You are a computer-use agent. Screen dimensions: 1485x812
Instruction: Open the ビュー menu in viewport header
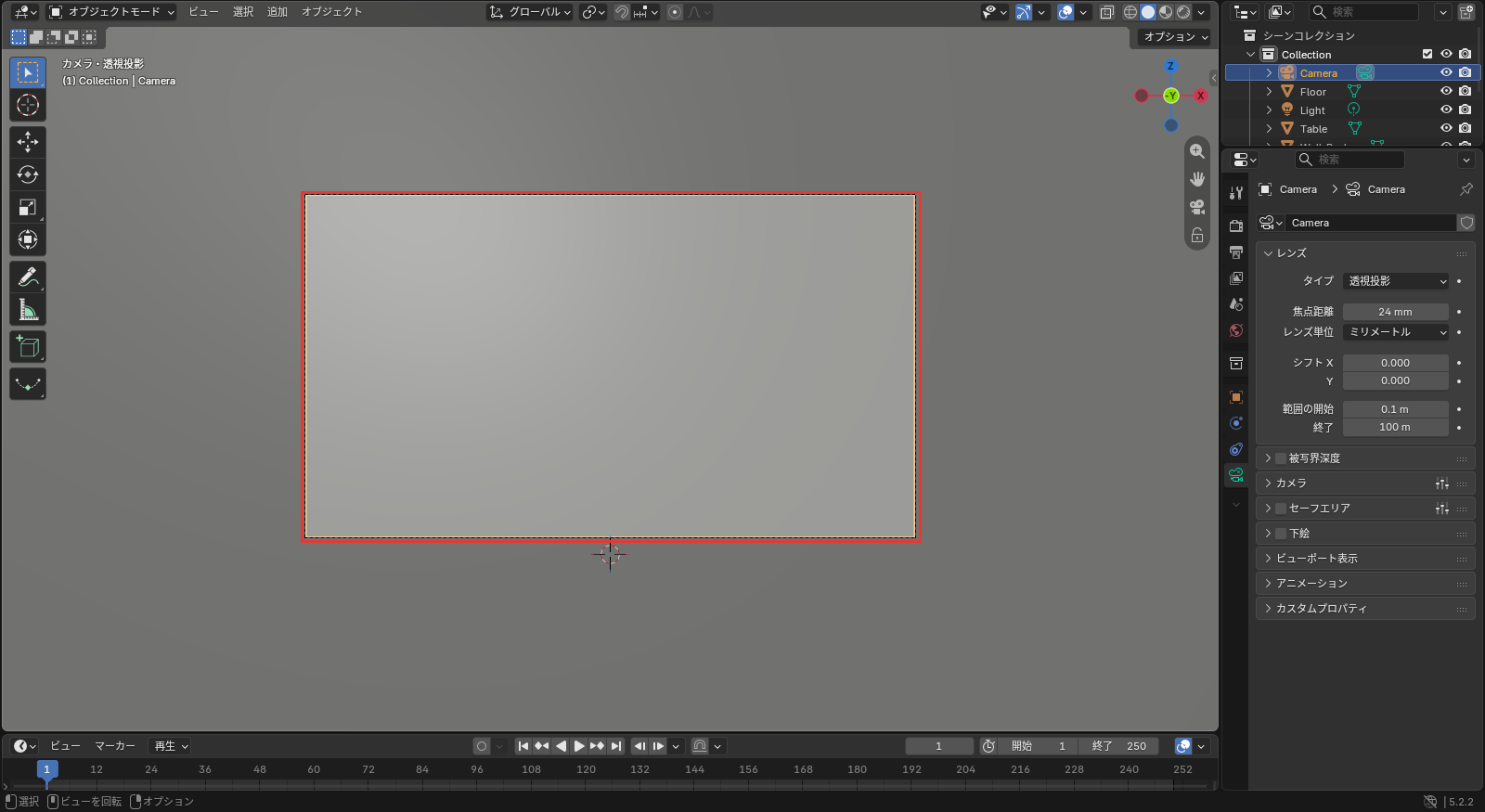[203, 12]
